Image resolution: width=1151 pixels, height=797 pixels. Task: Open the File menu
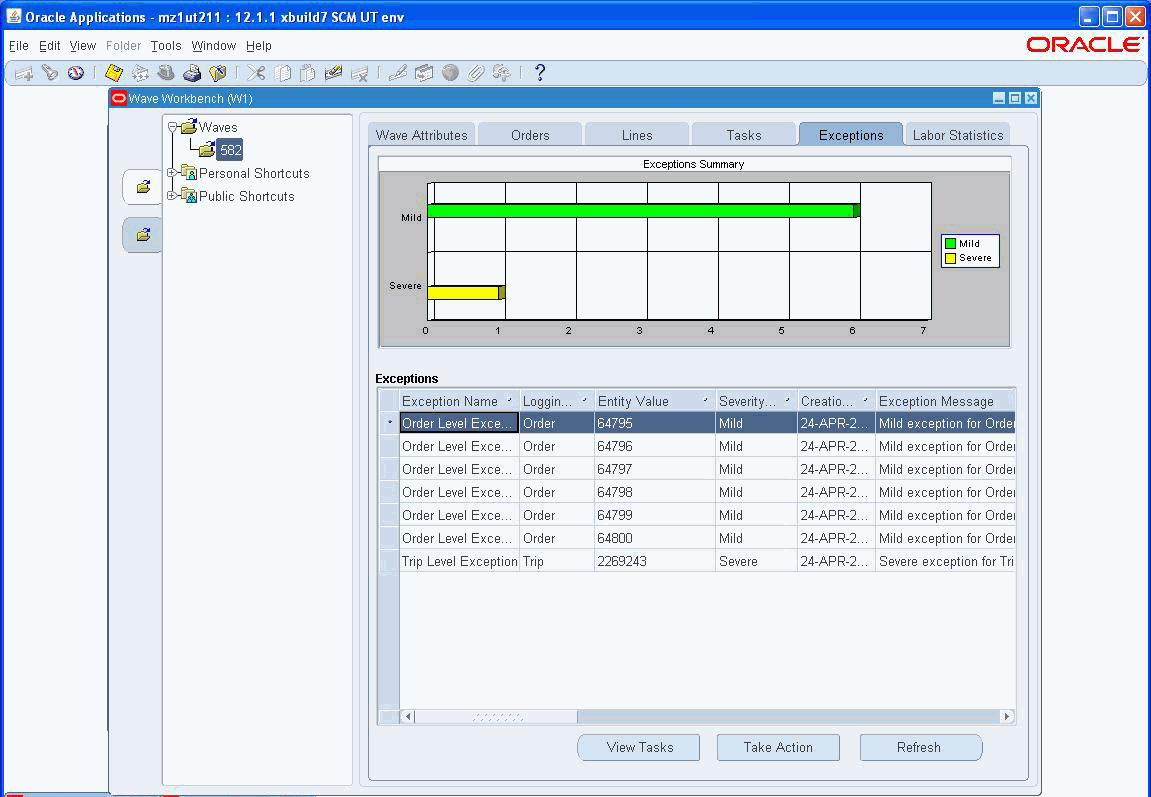pos(18,46)
